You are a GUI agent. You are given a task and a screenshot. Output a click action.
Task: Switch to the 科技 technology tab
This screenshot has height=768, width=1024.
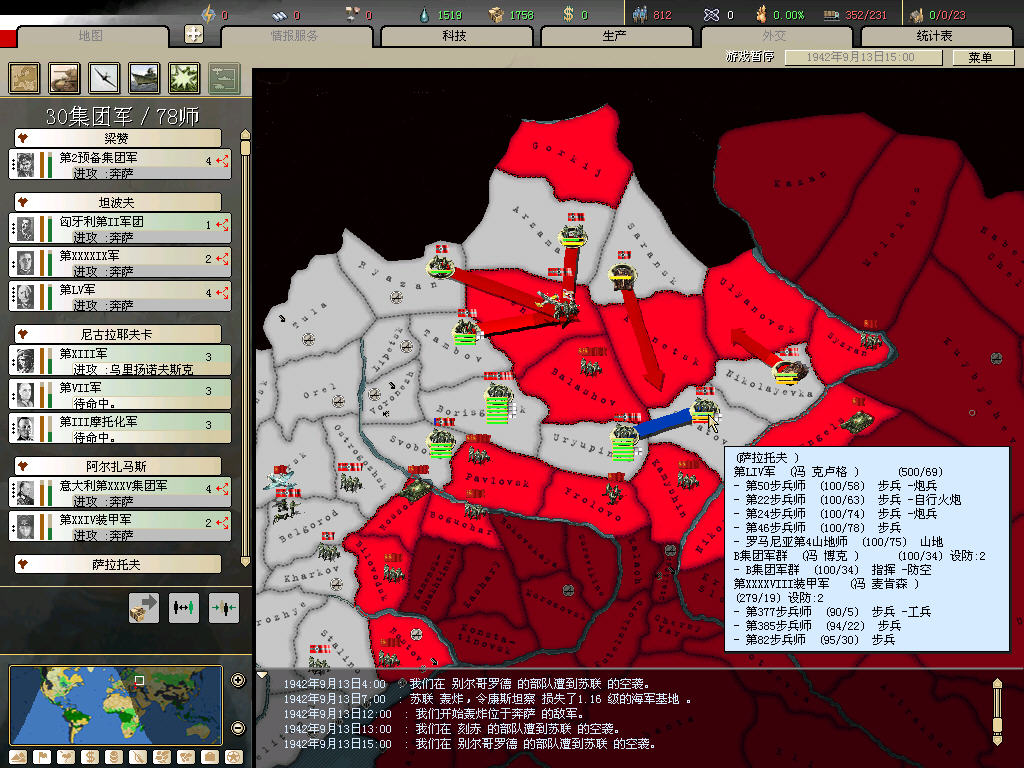click(x=455, y=36)
